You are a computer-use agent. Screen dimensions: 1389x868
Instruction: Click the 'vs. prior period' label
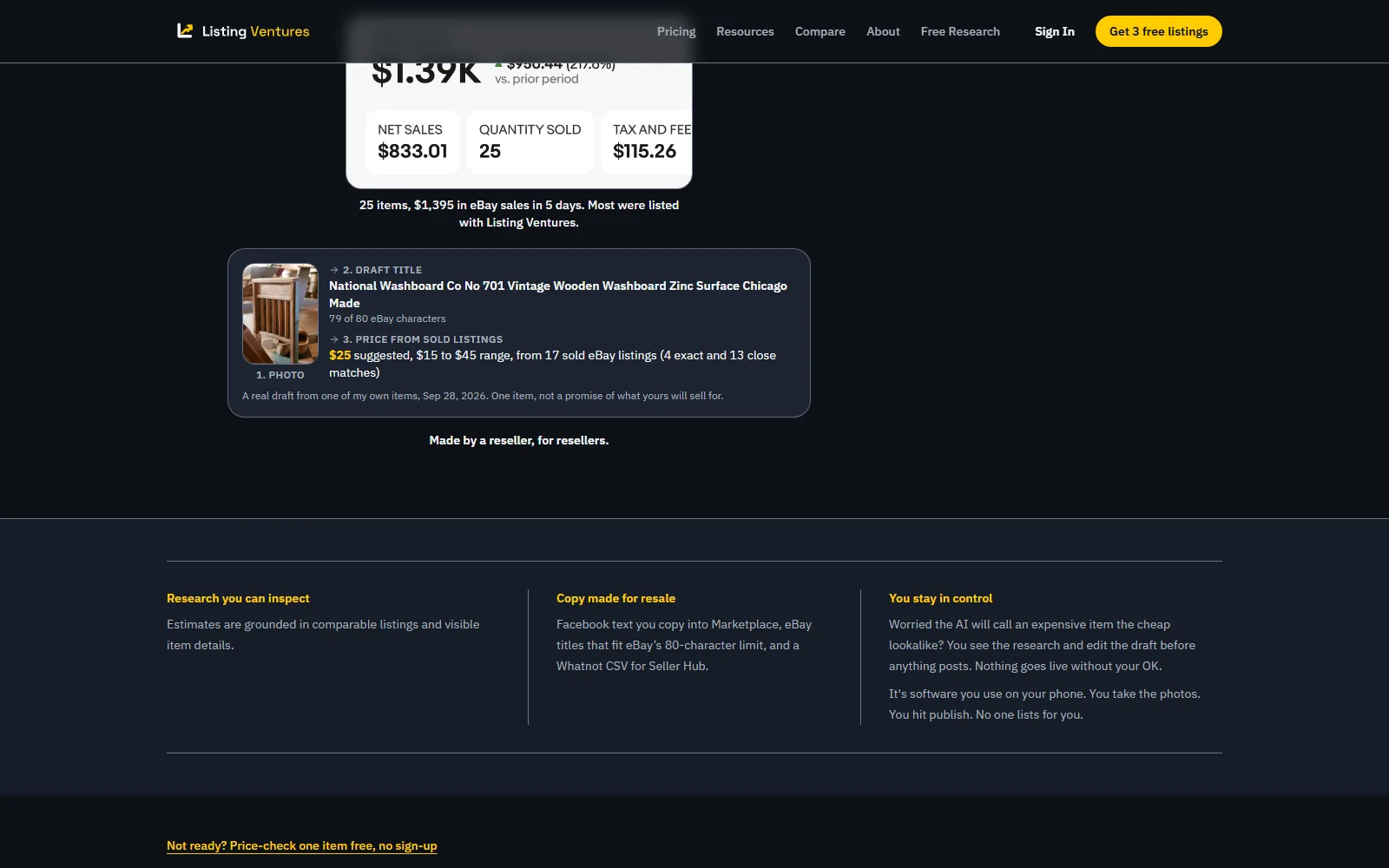pyautogui.click(x=537, y=79)
